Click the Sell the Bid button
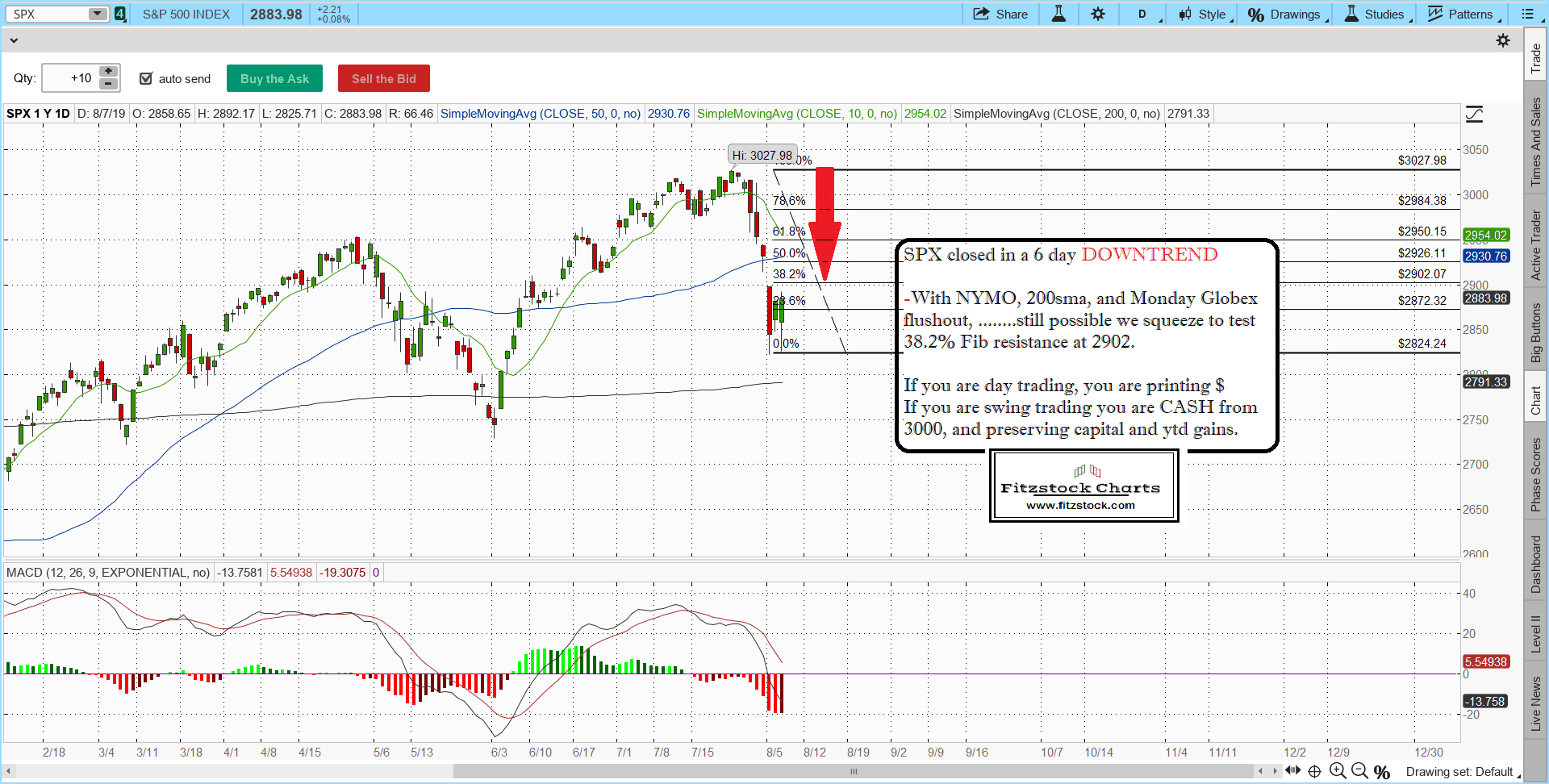1549x784 pixels. 383,78
